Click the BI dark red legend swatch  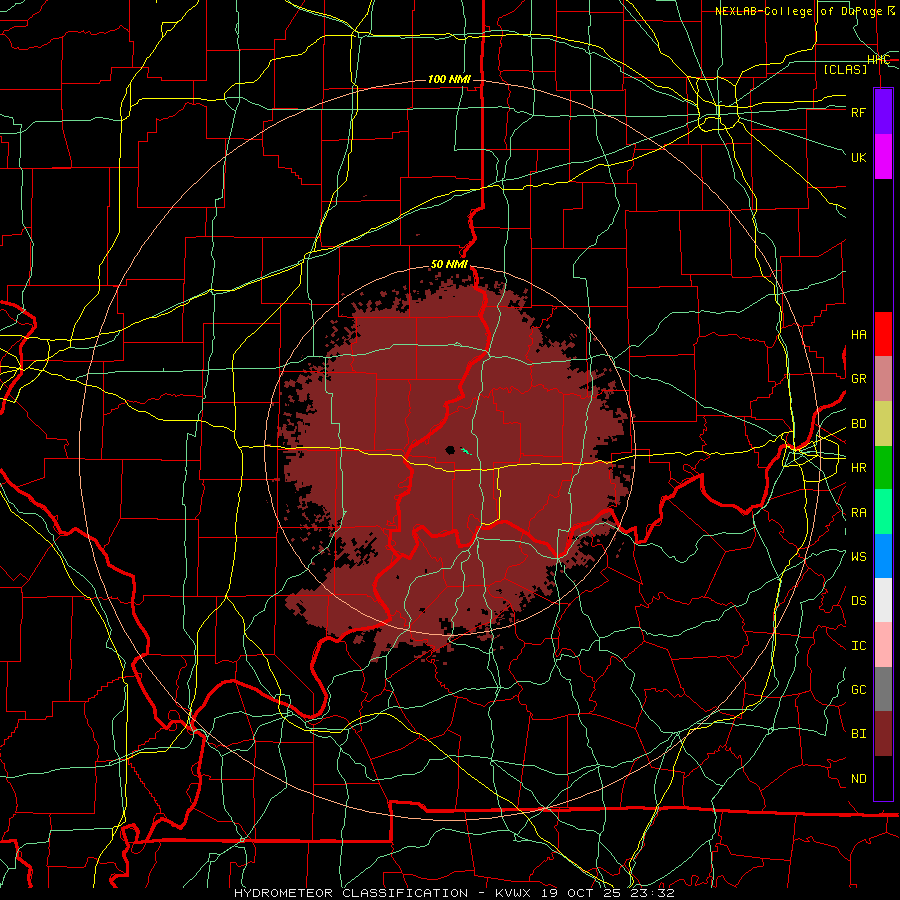pyautogui.click(x=883, y=734)
